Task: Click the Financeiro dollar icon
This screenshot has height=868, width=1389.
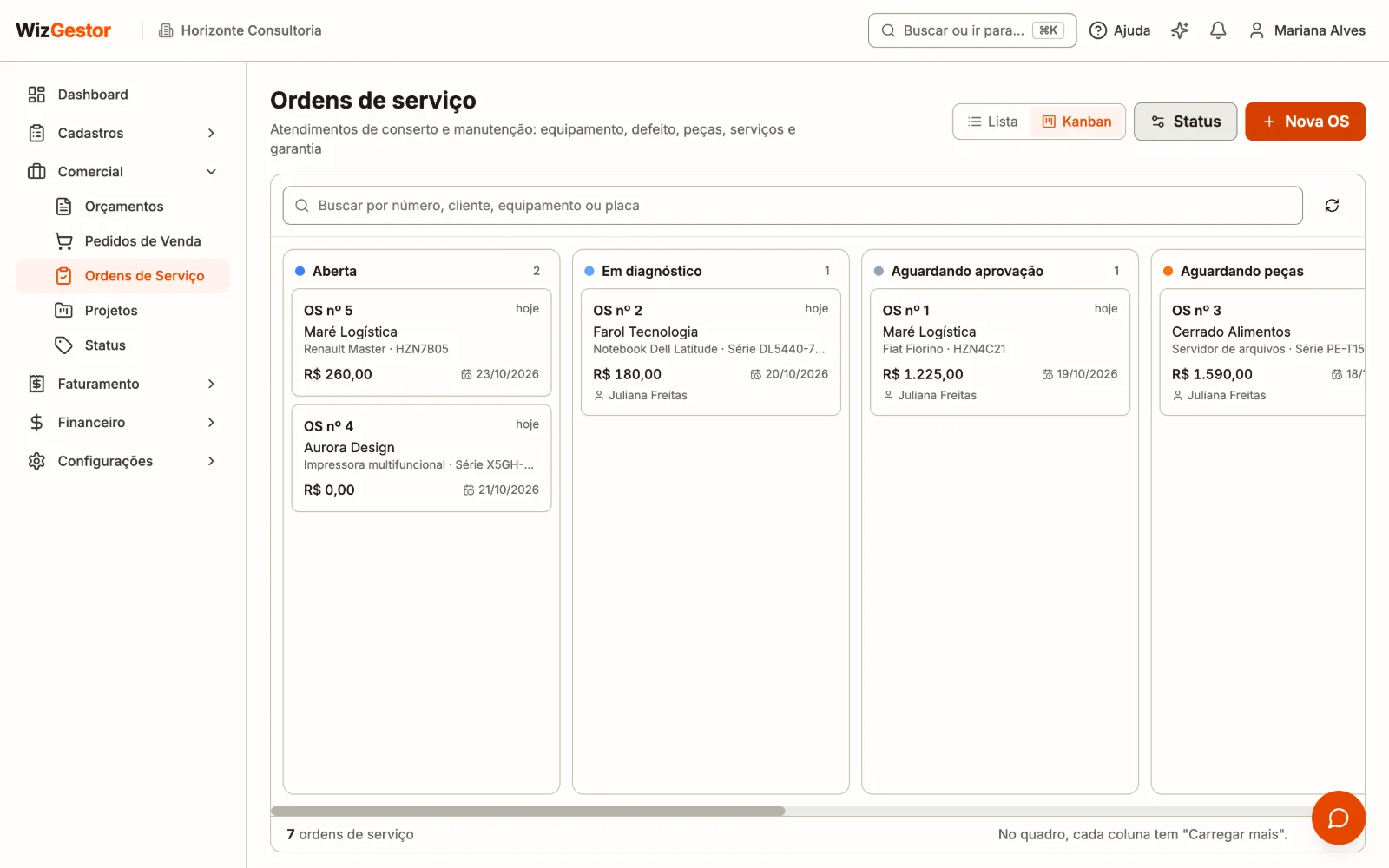Action: pyautogui.click(x=36, y=423)
